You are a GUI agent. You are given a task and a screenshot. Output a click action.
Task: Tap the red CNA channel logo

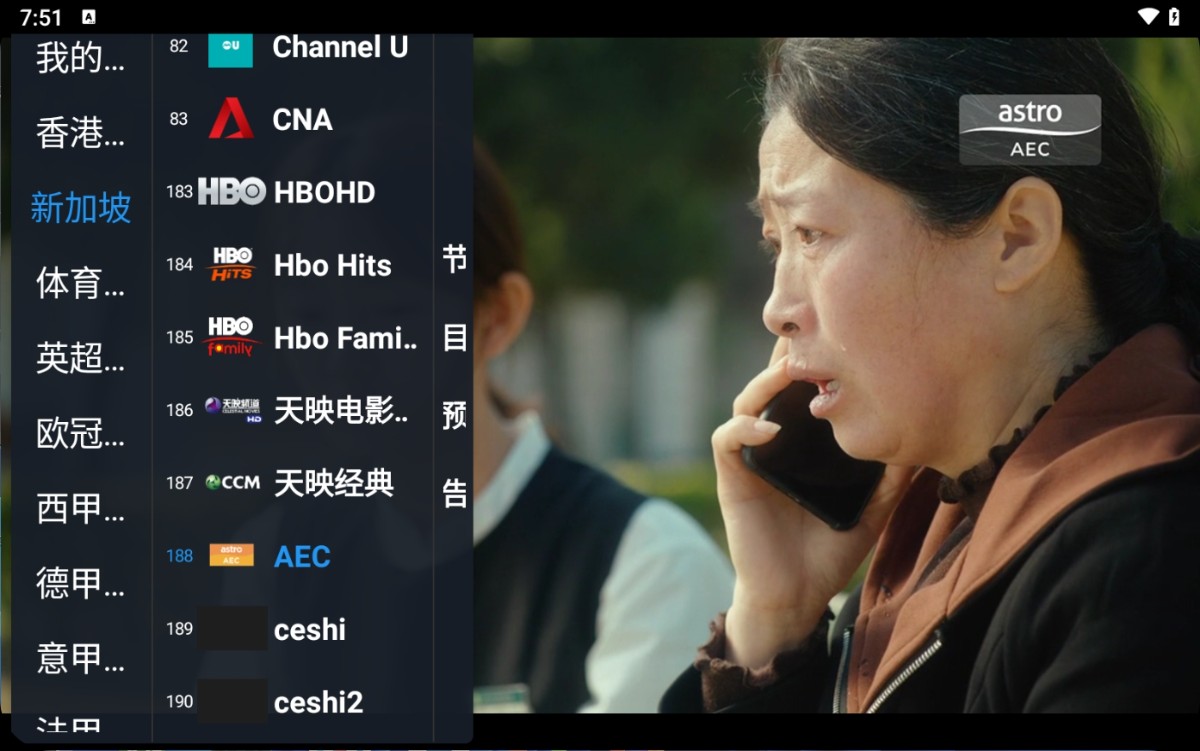pyautogui.click(x=231, y=119)
